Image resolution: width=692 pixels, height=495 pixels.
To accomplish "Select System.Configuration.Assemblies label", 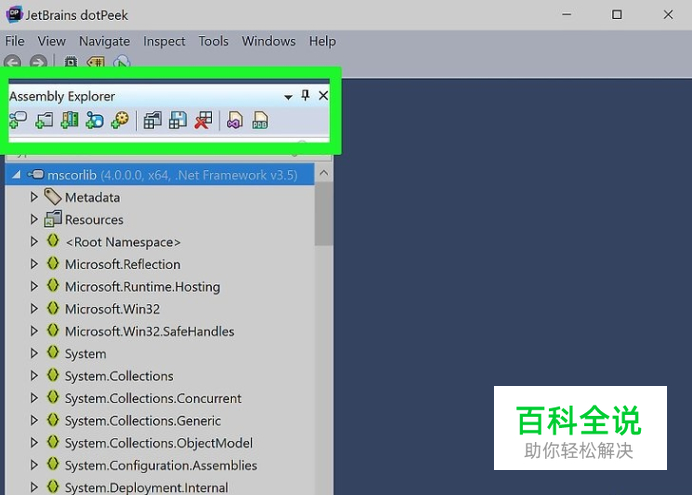I will click(x=161, y=465).
